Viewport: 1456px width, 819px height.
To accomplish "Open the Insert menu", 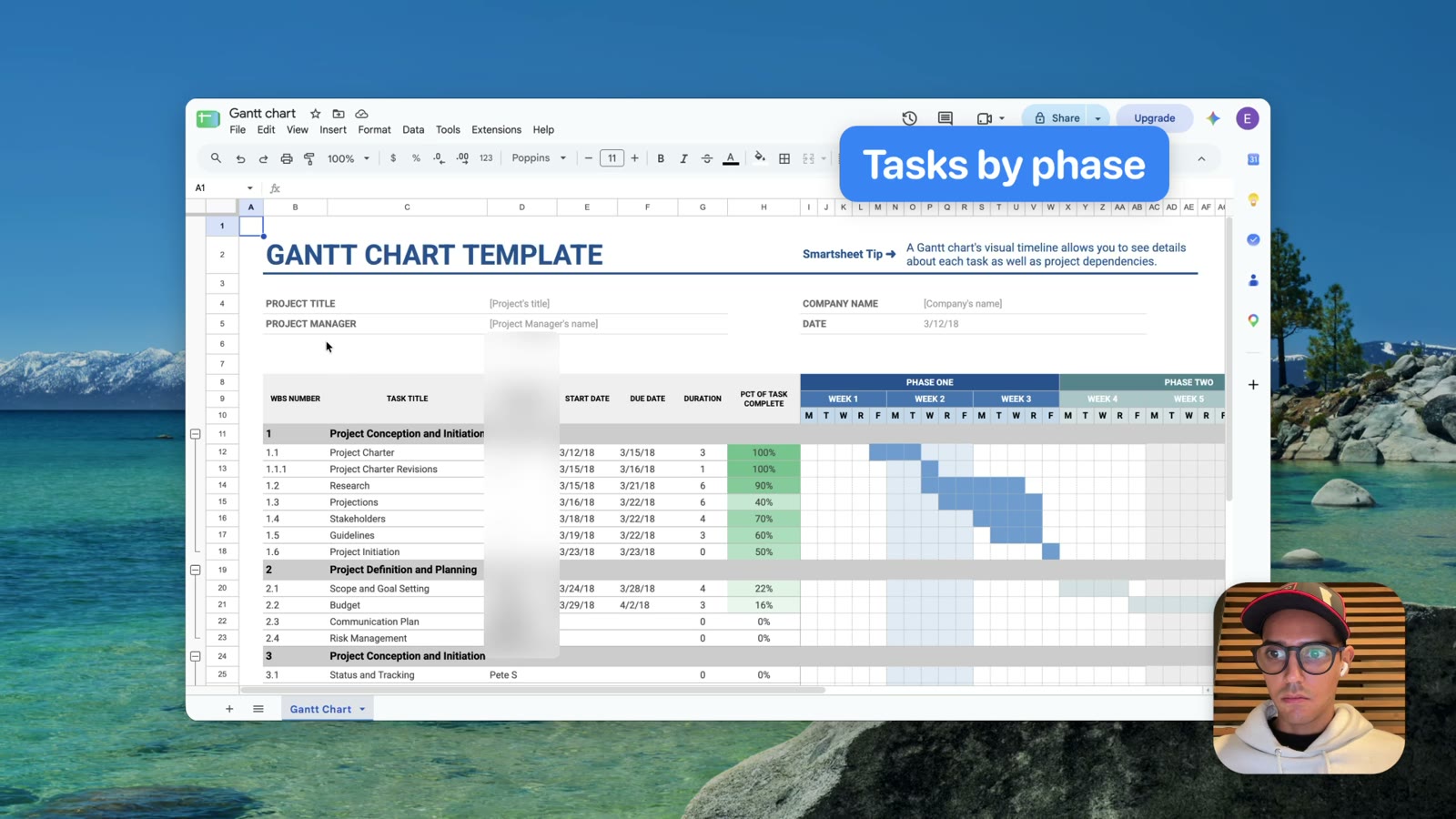I will [x=333, y=130].
